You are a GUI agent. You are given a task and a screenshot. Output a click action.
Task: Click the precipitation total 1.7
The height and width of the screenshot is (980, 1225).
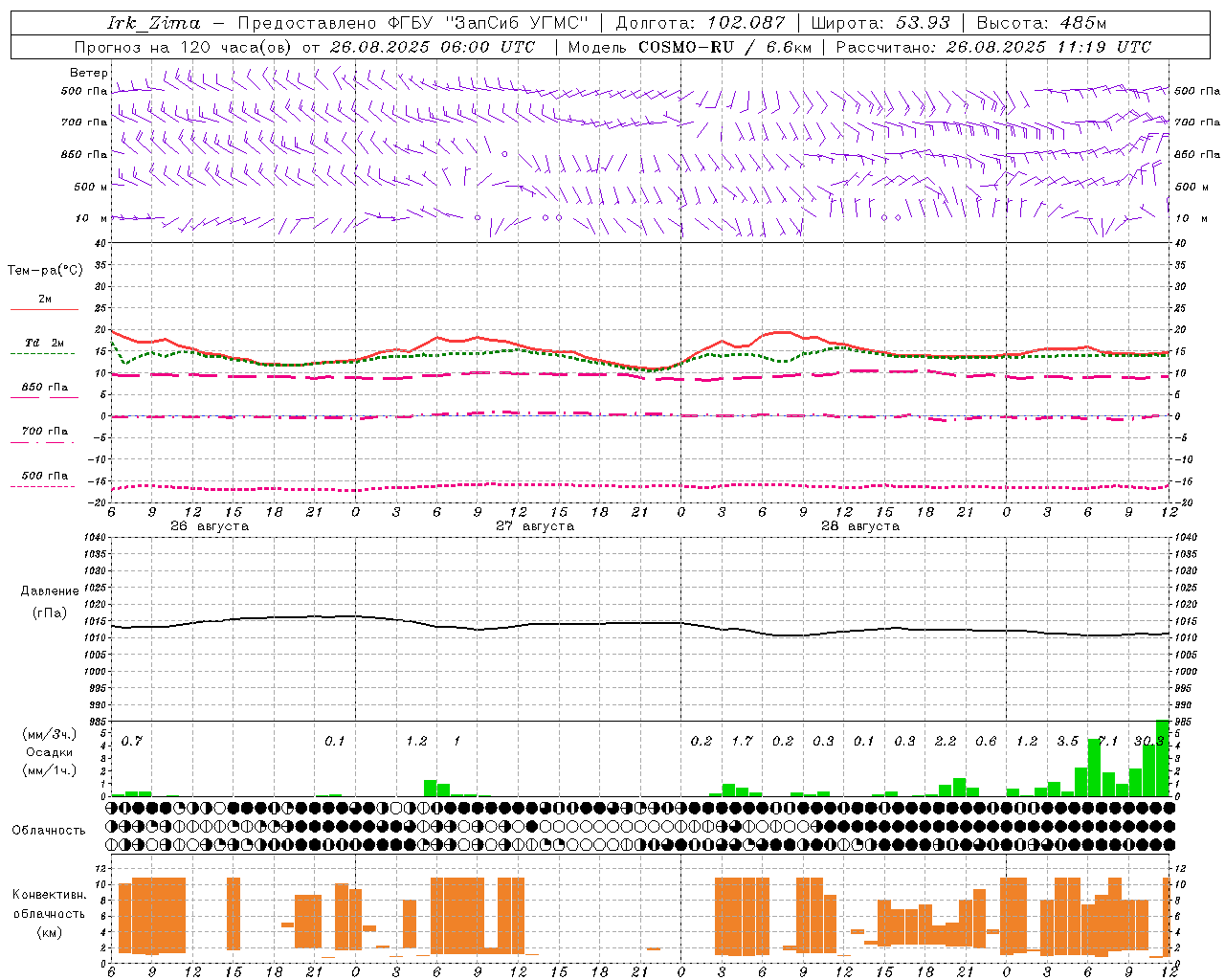(x=742, y=741)
